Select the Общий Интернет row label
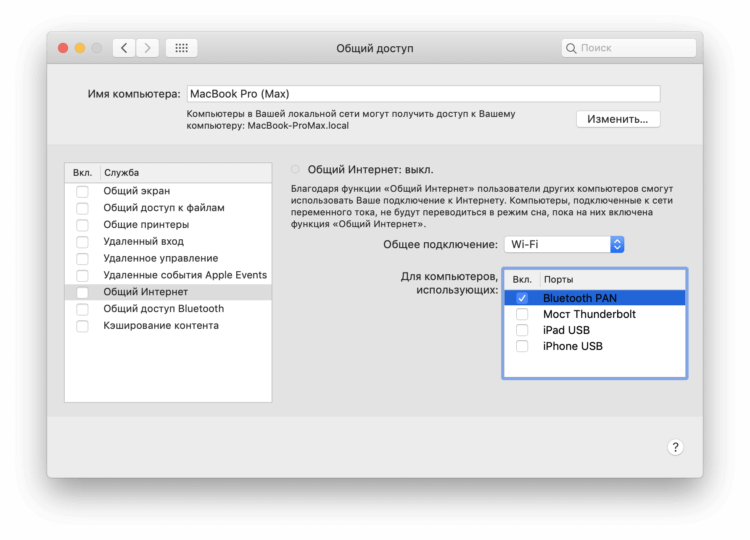750x540 pixels. 145,292
